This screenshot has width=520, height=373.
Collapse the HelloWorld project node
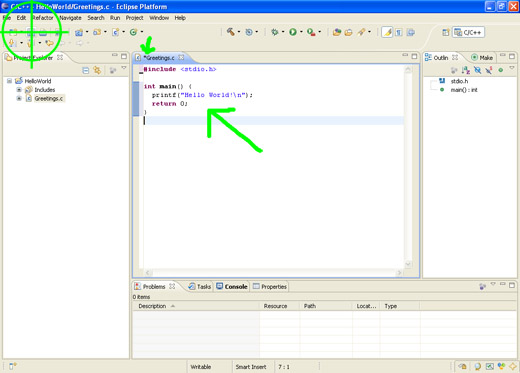[x=9, y=81]
